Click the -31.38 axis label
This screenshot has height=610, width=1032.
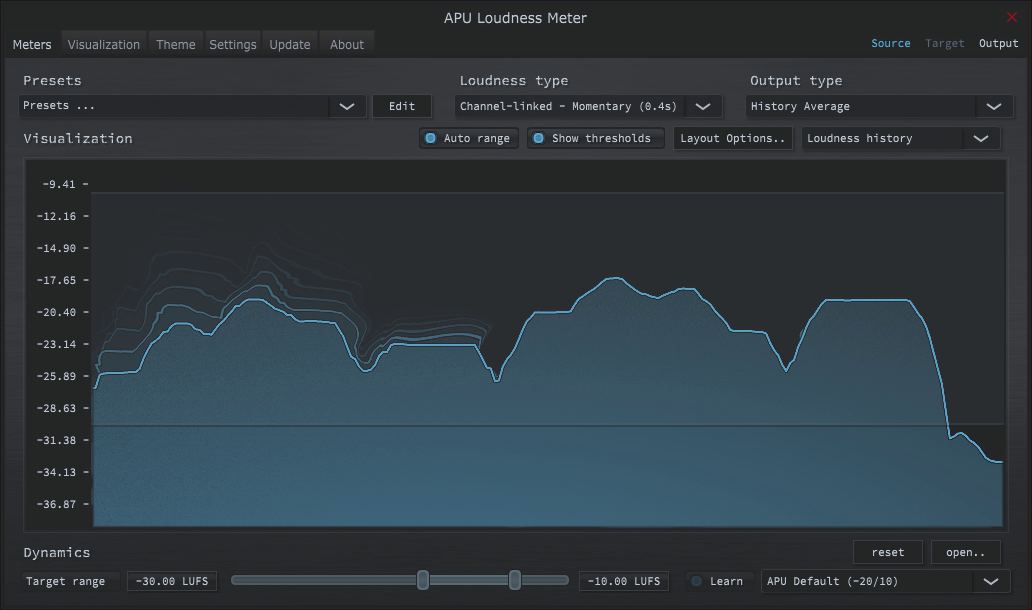click(56, 440)
